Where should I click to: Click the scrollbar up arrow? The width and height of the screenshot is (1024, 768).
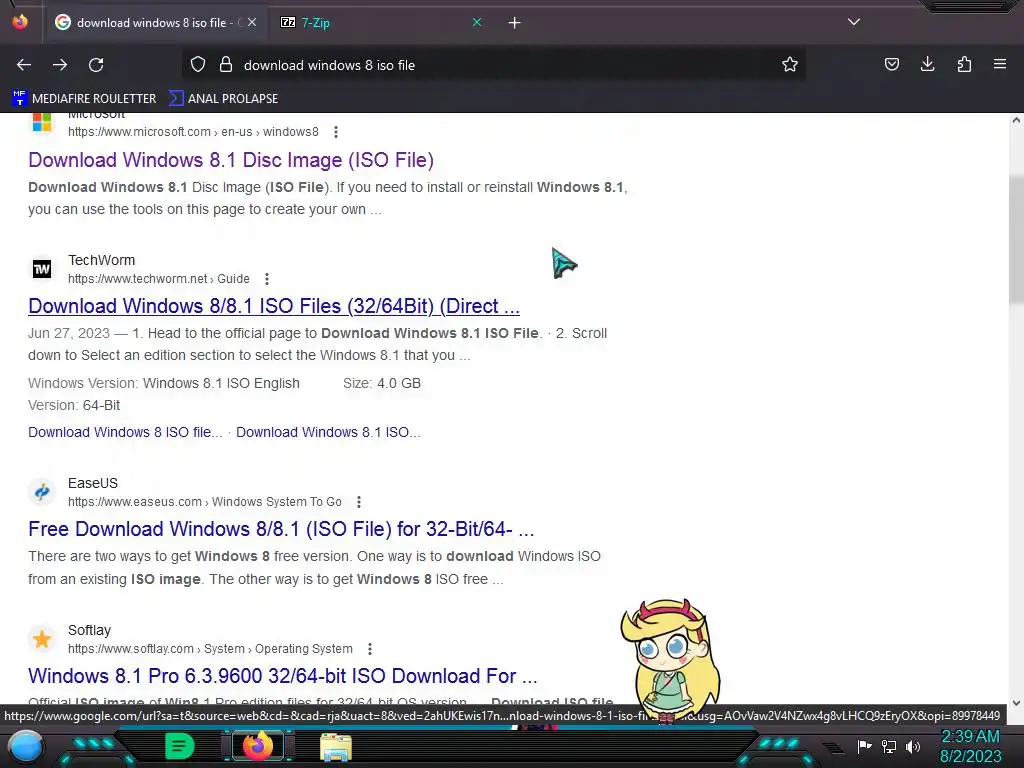[1016, 120]
